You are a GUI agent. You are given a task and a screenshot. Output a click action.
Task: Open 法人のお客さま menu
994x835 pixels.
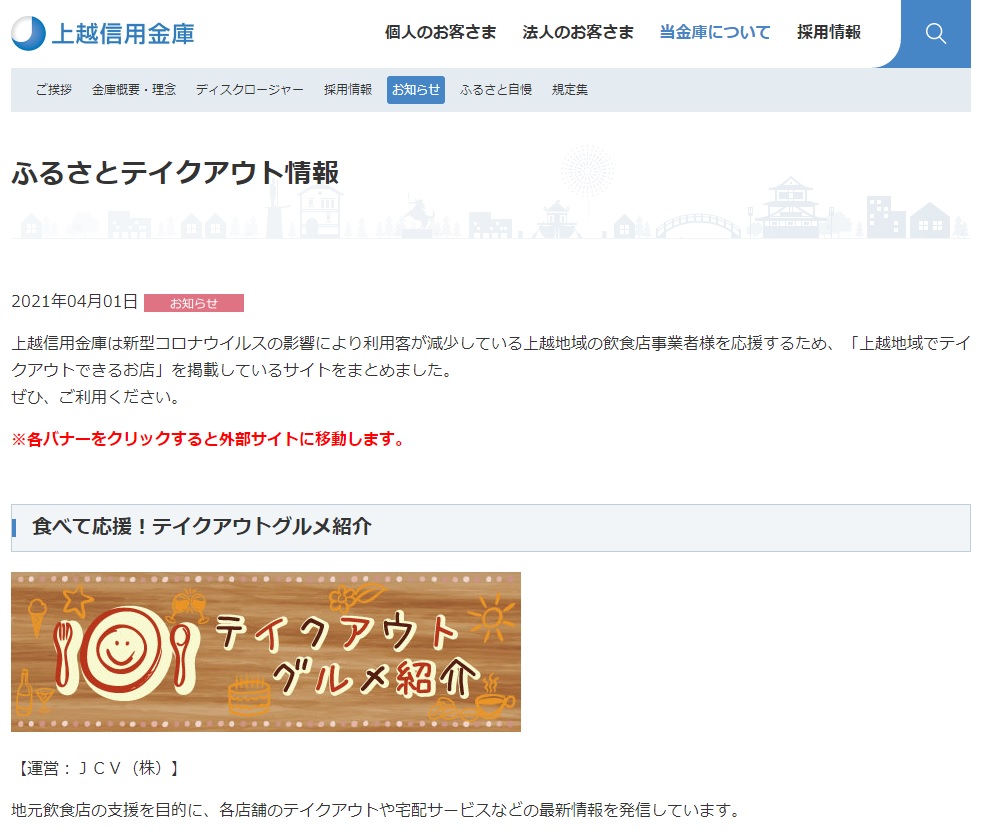click(578, 32)
